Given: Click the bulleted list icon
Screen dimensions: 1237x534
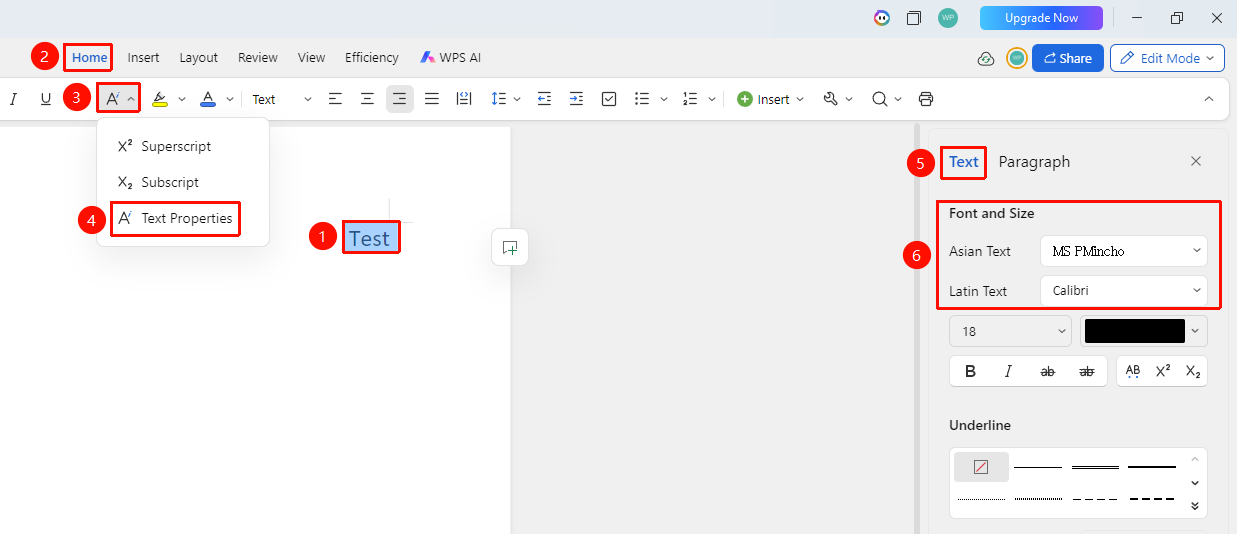Looking at the screenshot, I should 643,99.
